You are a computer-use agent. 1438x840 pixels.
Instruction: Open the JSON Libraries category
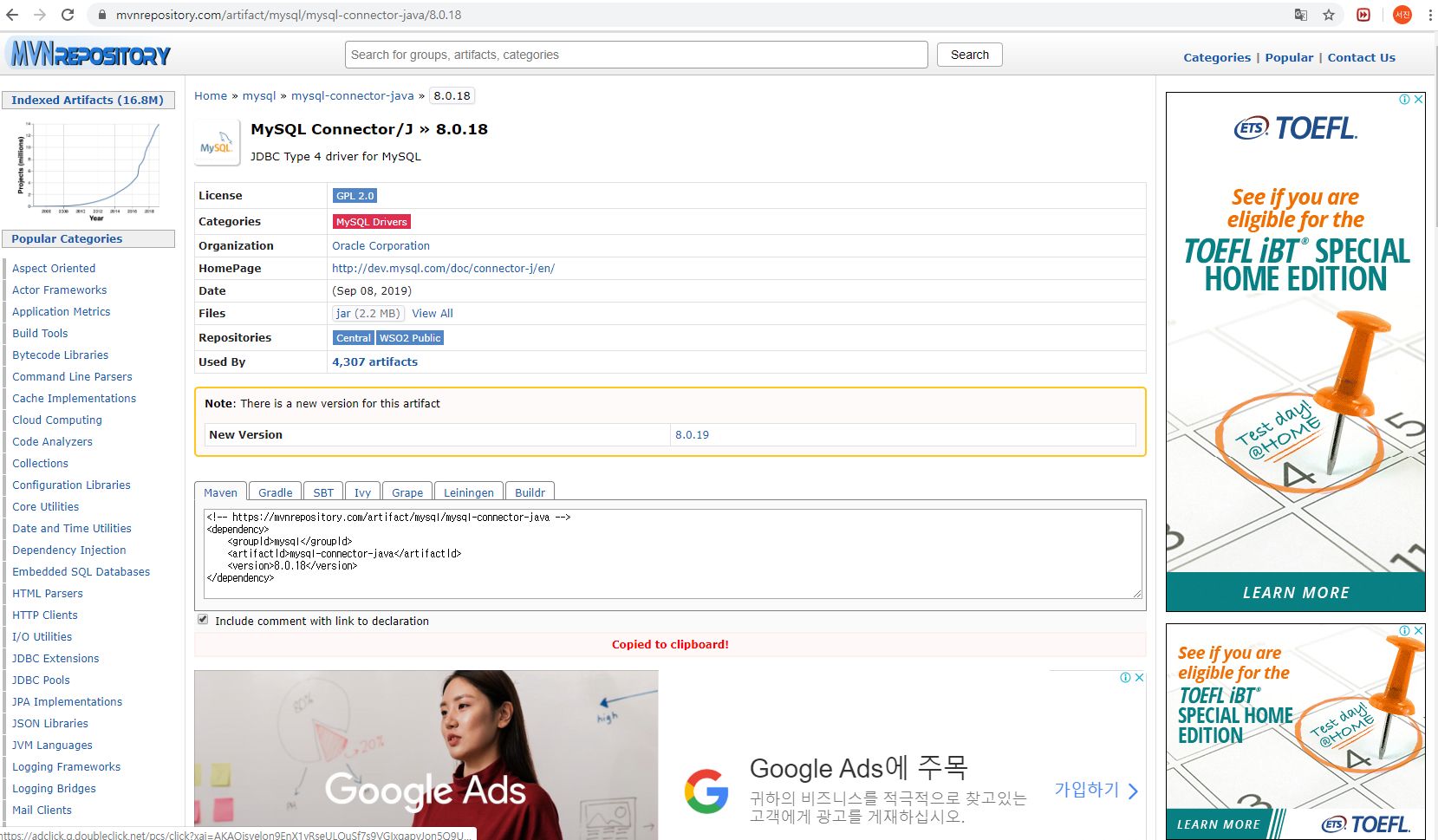50,724
